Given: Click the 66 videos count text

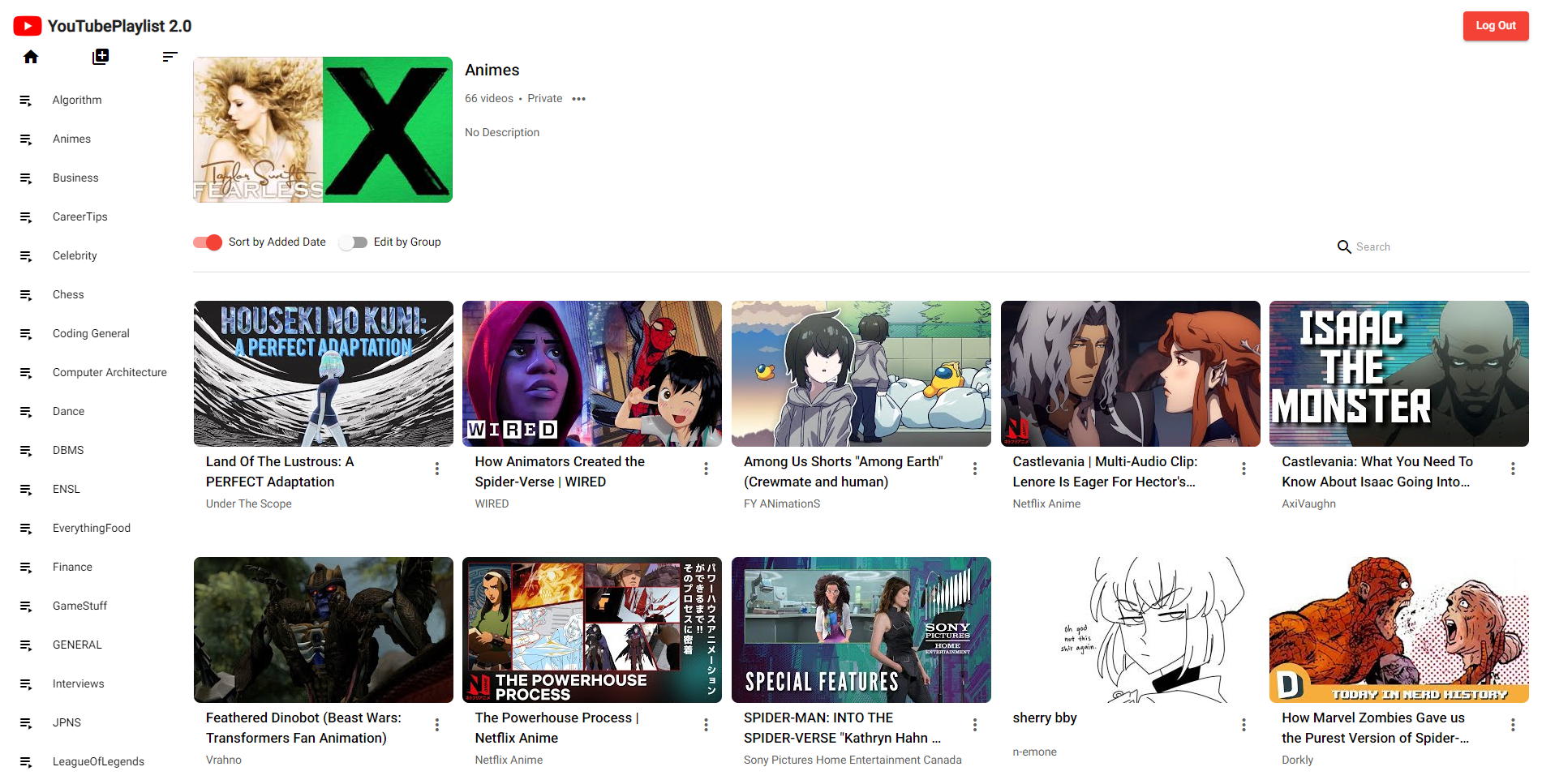Looking at the screenshot, I should (x=489, y=98).
